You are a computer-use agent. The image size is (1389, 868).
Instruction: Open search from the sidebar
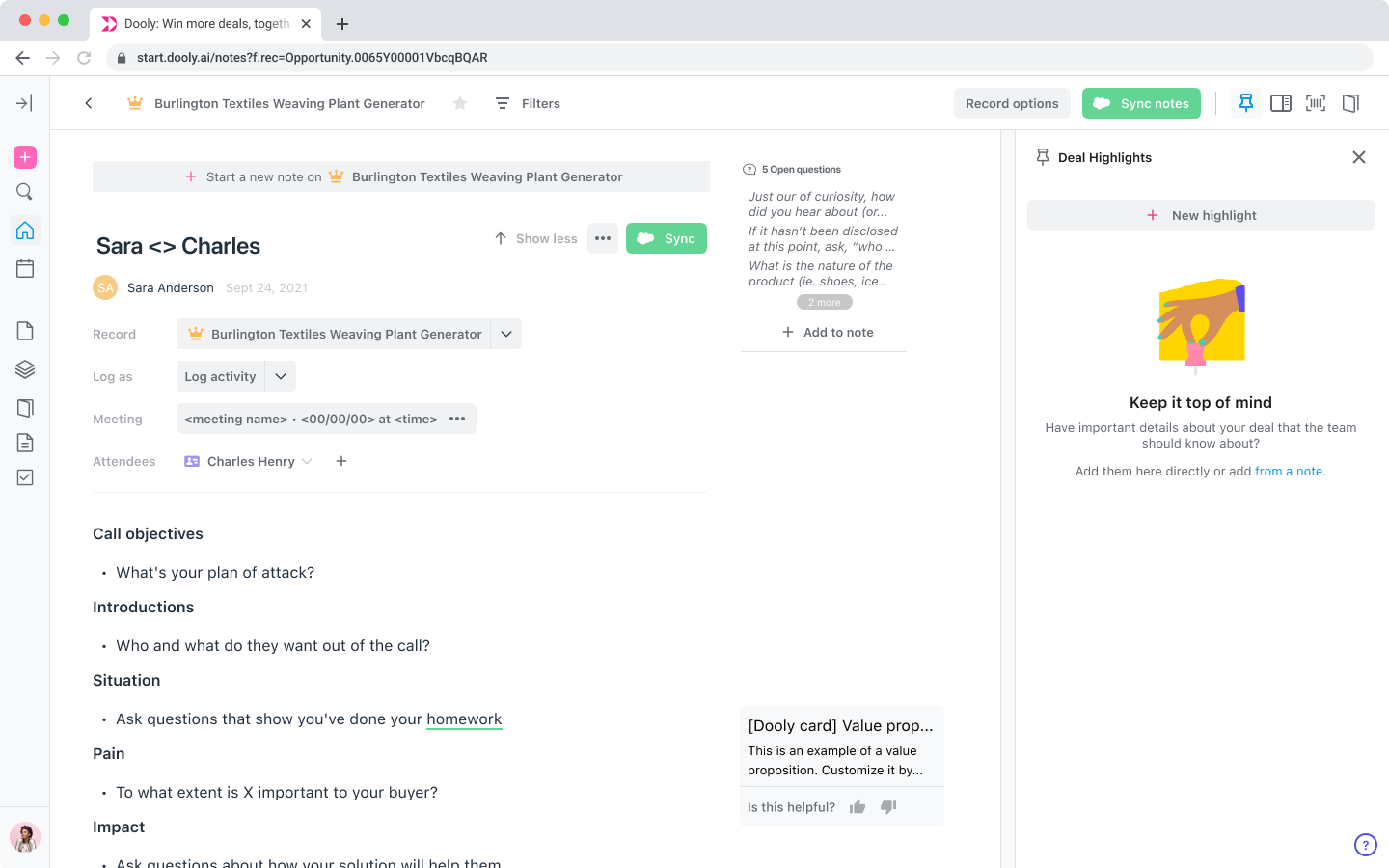tap(25, 192)
